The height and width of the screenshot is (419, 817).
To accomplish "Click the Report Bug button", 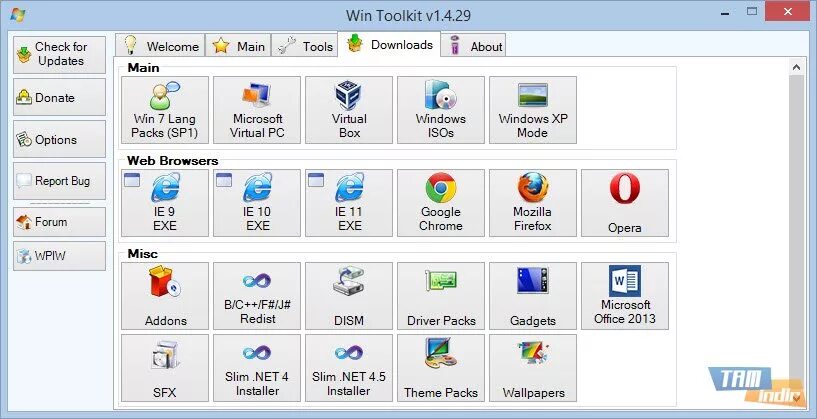I will coord(59,180).
